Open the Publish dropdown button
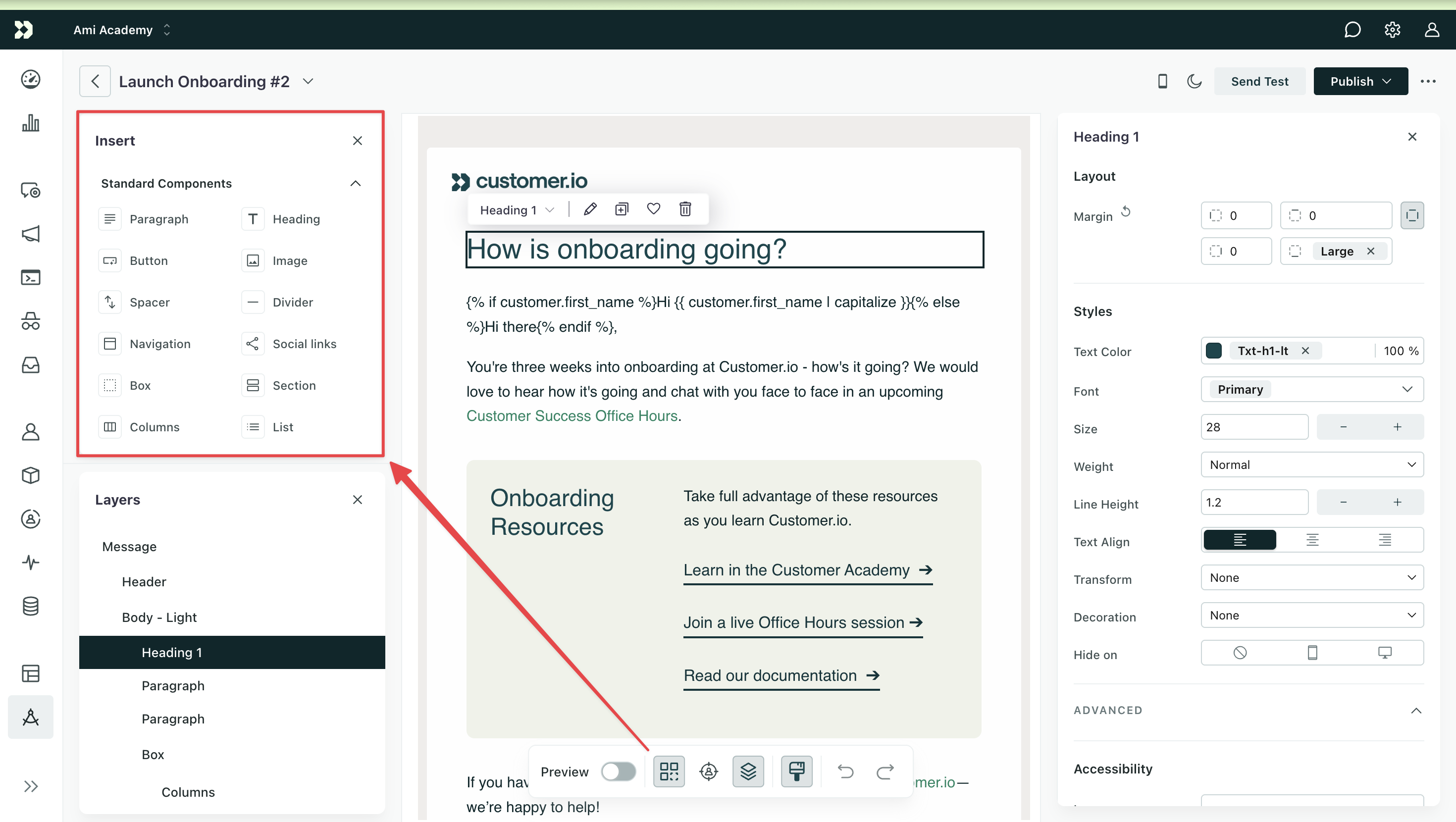This screenshot has width=1456, height=822. pos(1360,81)
